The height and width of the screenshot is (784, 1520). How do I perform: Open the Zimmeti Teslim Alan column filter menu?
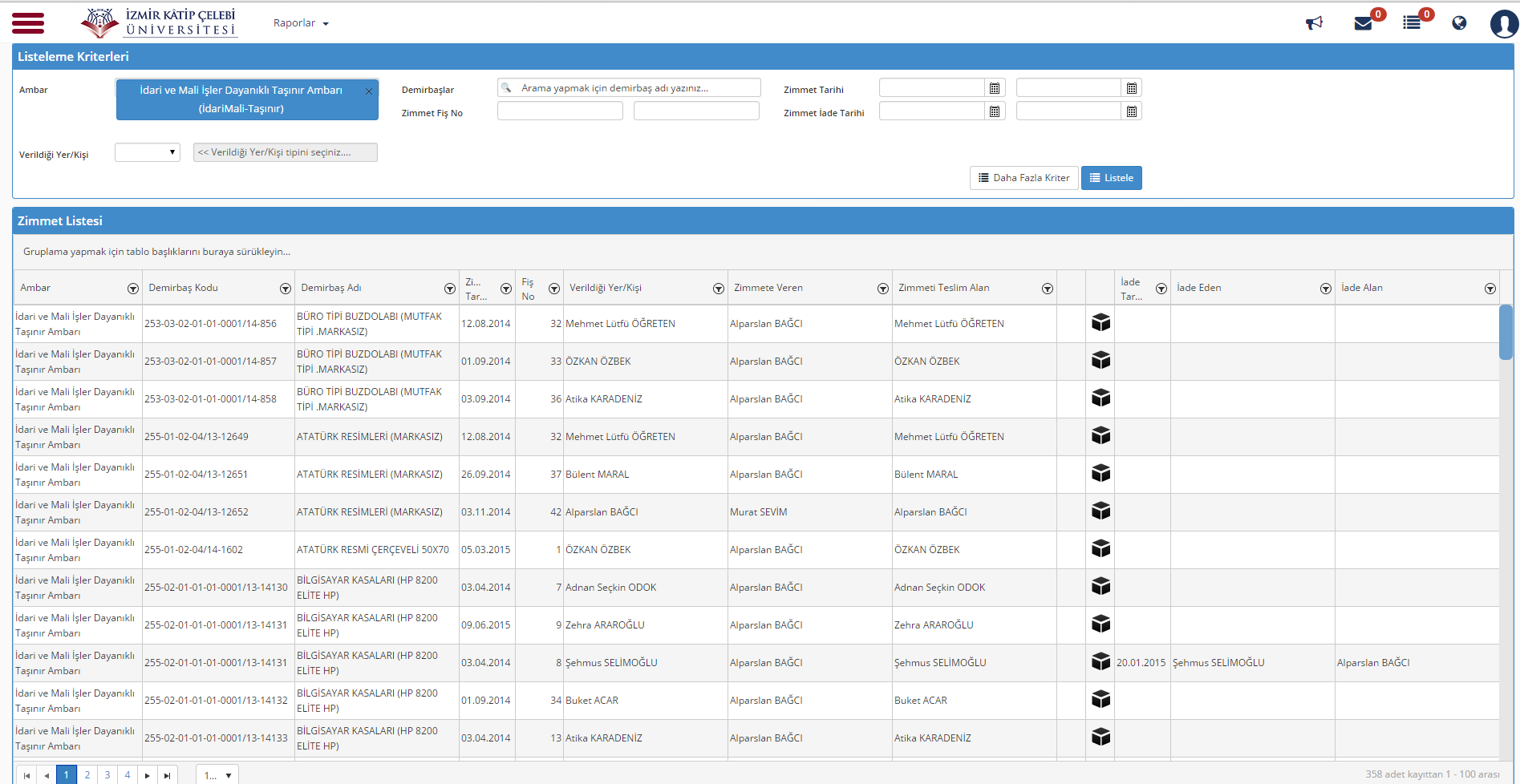coord(1048,289)
